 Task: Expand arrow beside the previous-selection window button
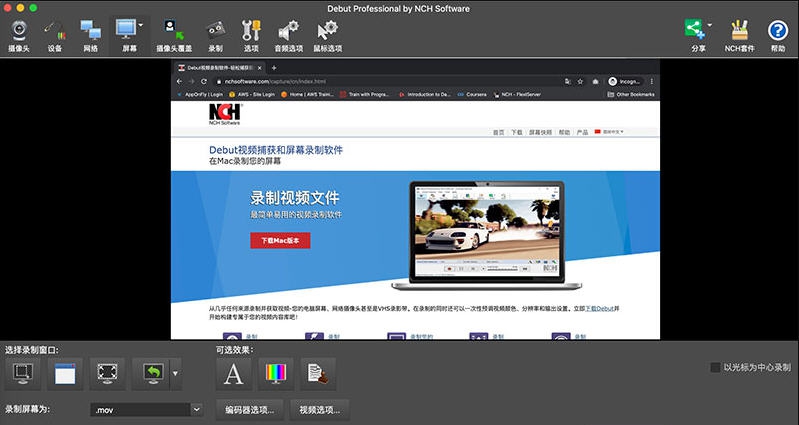(x=176, y=375)
